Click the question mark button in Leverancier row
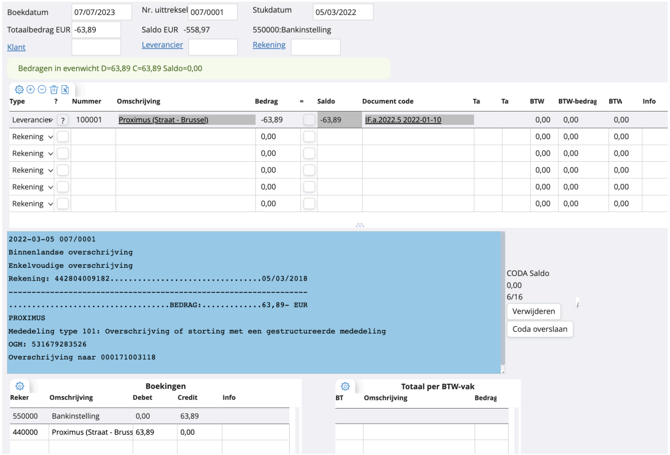Image resolution: width=670 pixels, height=455 pixels. (62, 120)
